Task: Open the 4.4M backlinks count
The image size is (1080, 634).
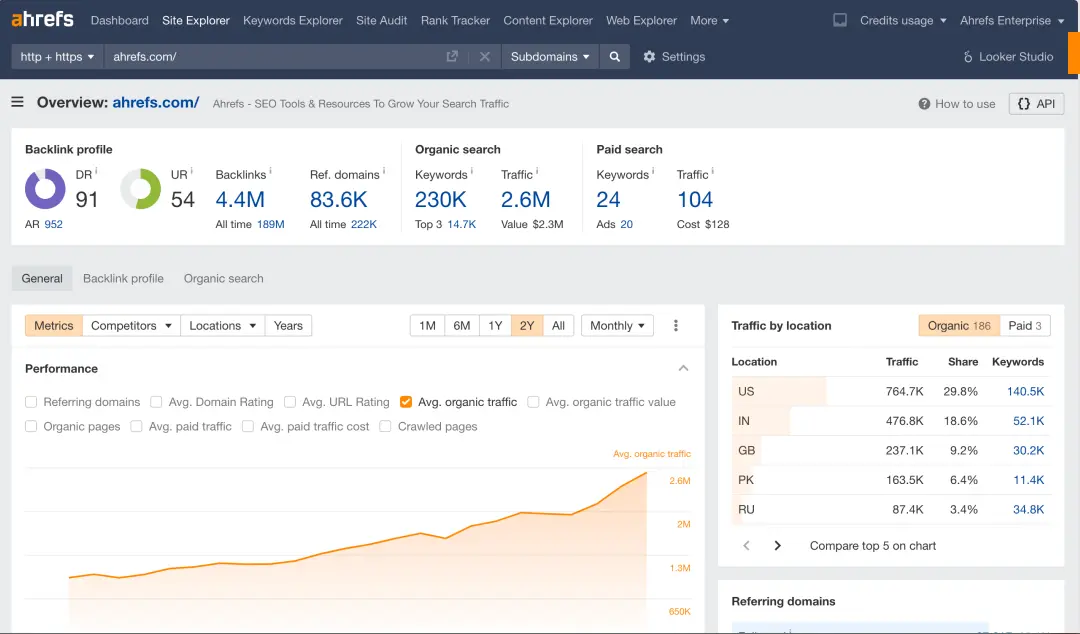Action: coord(240,199)
